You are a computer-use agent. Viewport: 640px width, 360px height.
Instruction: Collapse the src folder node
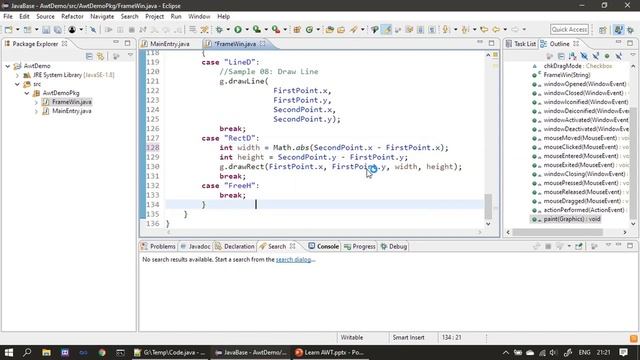tap(18, 84)
